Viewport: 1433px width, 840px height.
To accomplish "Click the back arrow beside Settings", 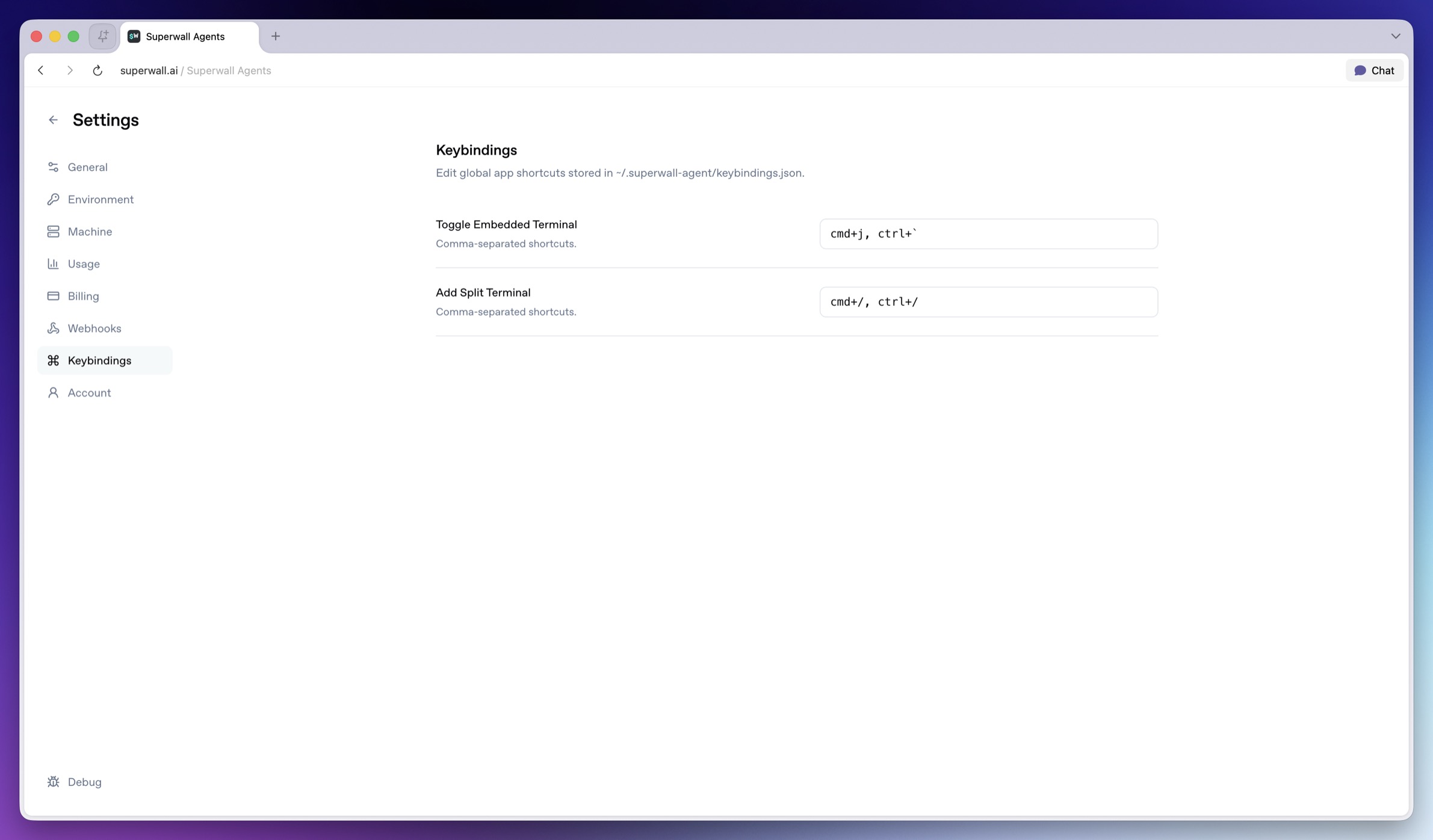I will 53,120.
